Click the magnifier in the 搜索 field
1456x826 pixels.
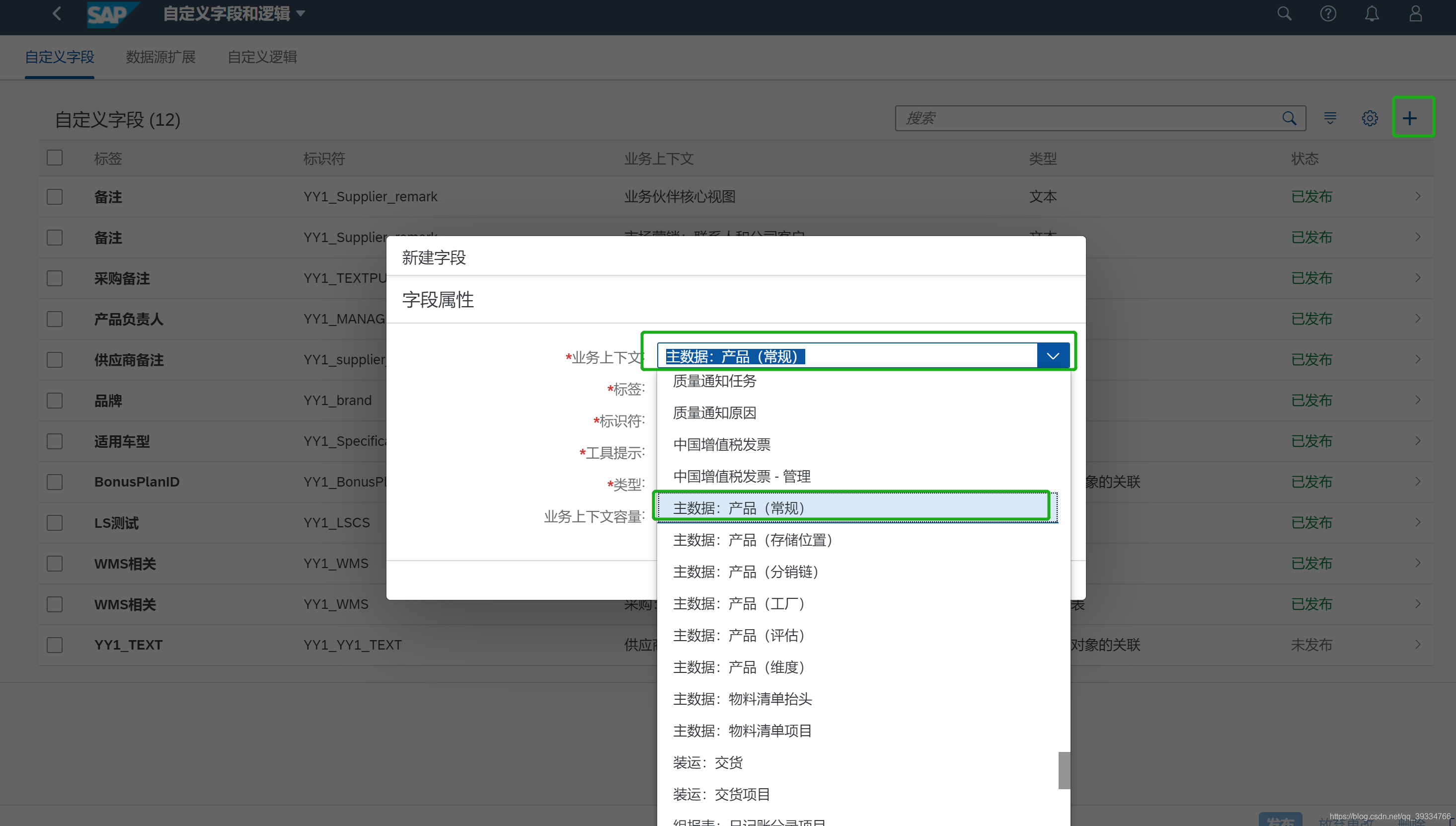coord(1289,118)
